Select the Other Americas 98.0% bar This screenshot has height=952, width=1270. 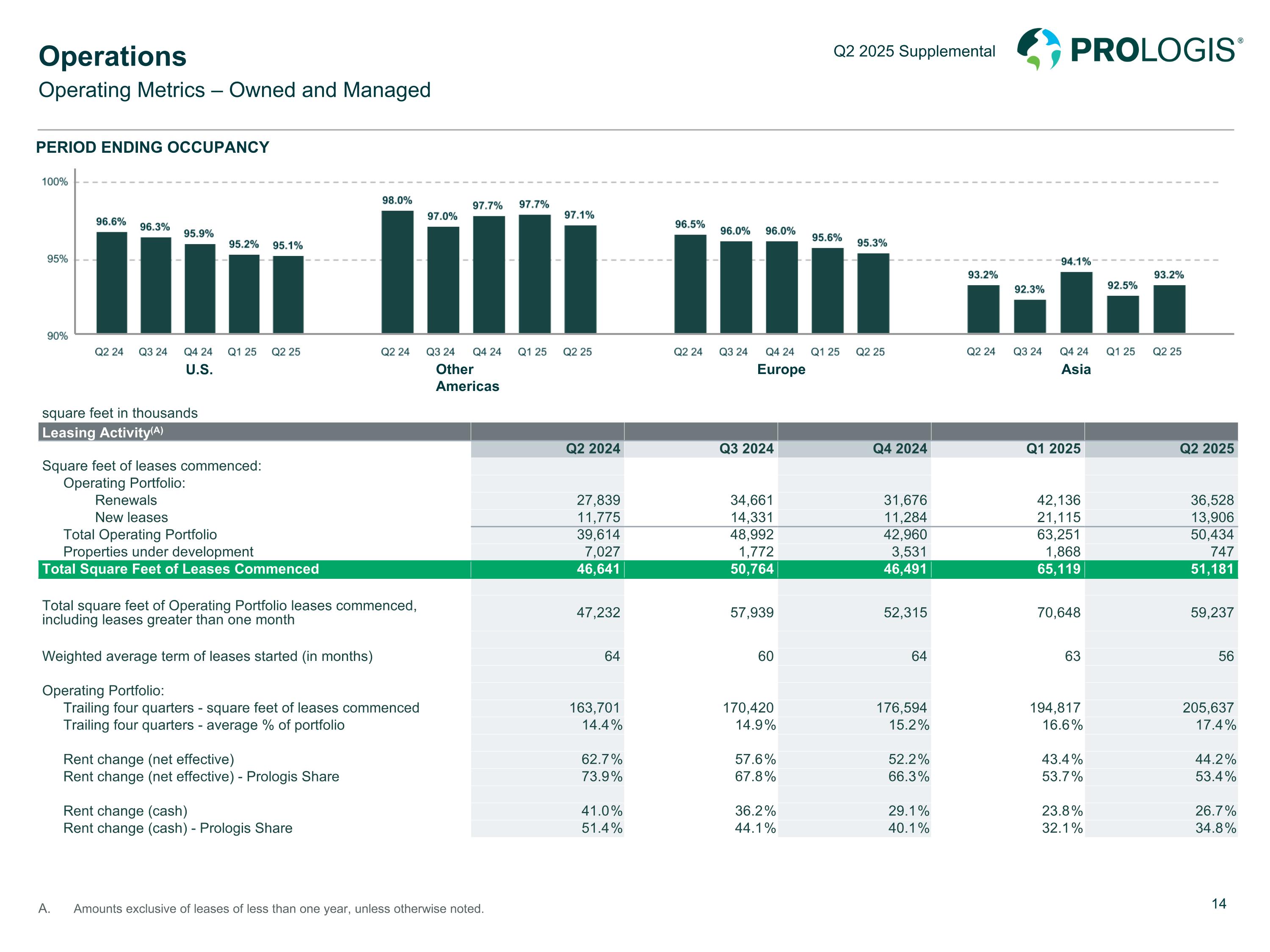(x=398, y=272)
